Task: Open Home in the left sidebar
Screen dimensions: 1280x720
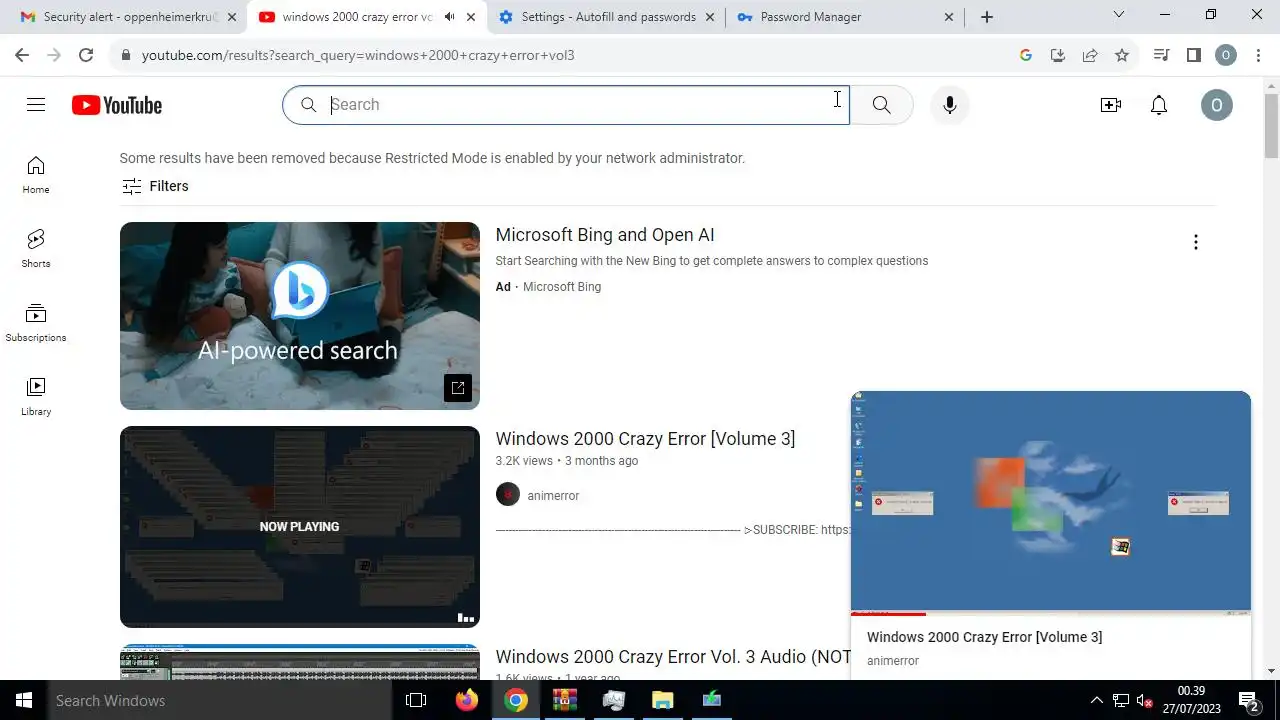Action: tap(36, 175)
